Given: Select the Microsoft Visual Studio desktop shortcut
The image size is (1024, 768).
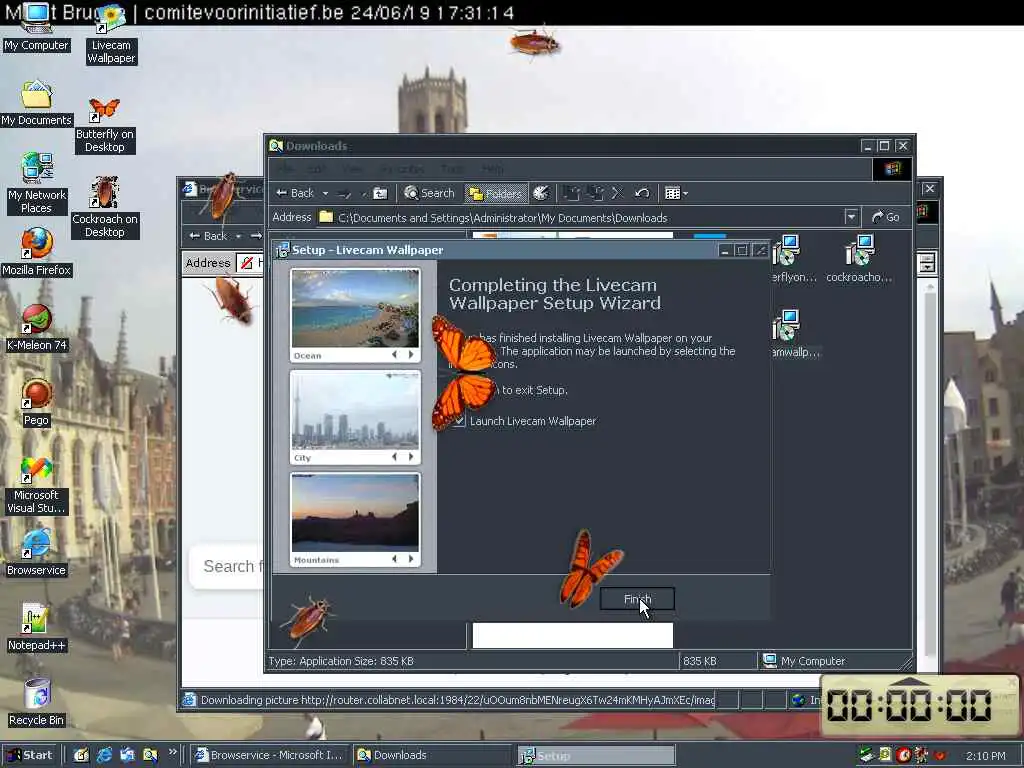Looking at the screenshot, I should 36,487.
